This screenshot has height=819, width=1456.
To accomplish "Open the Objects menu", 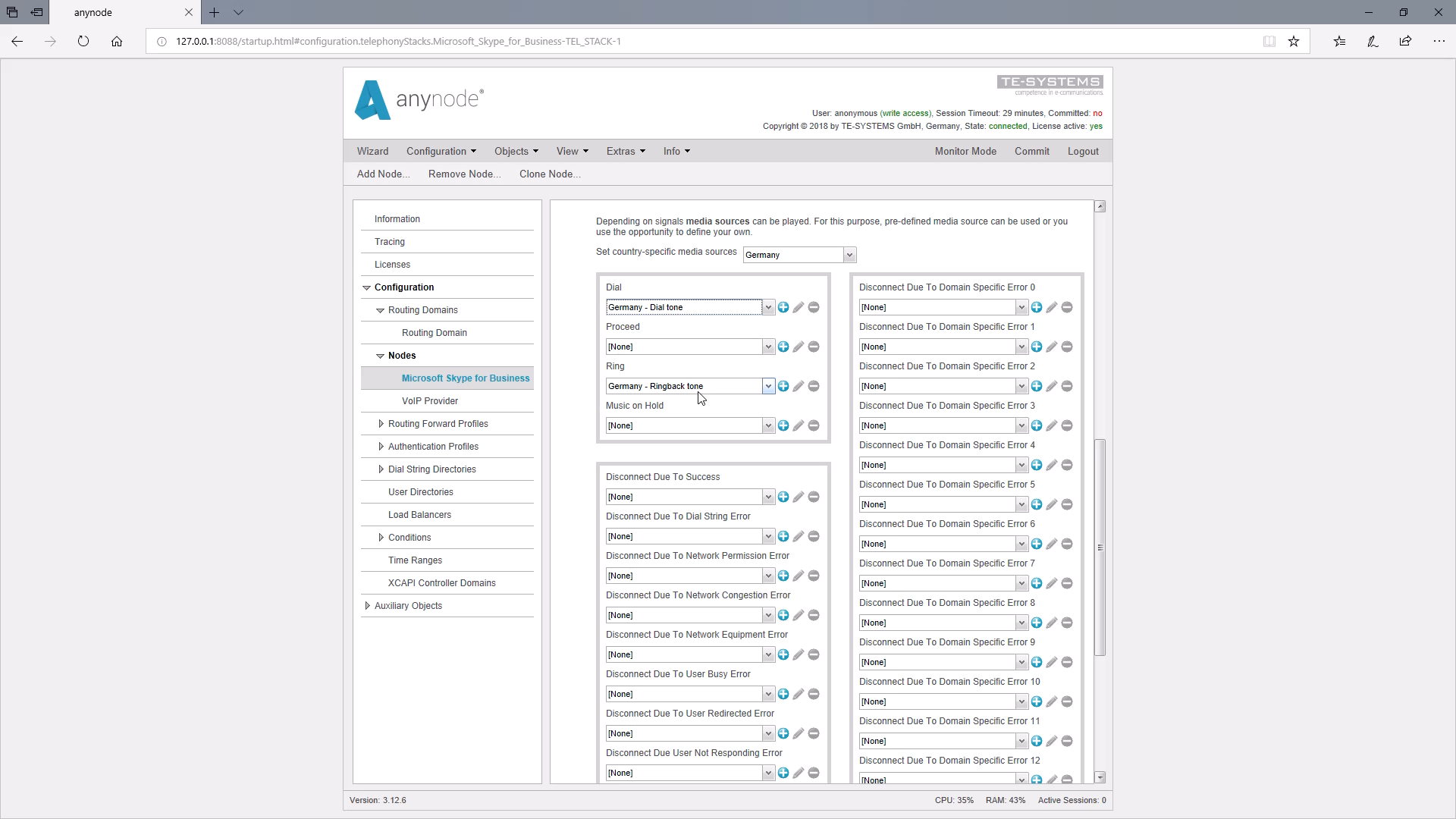I will [x=516, y=151].
